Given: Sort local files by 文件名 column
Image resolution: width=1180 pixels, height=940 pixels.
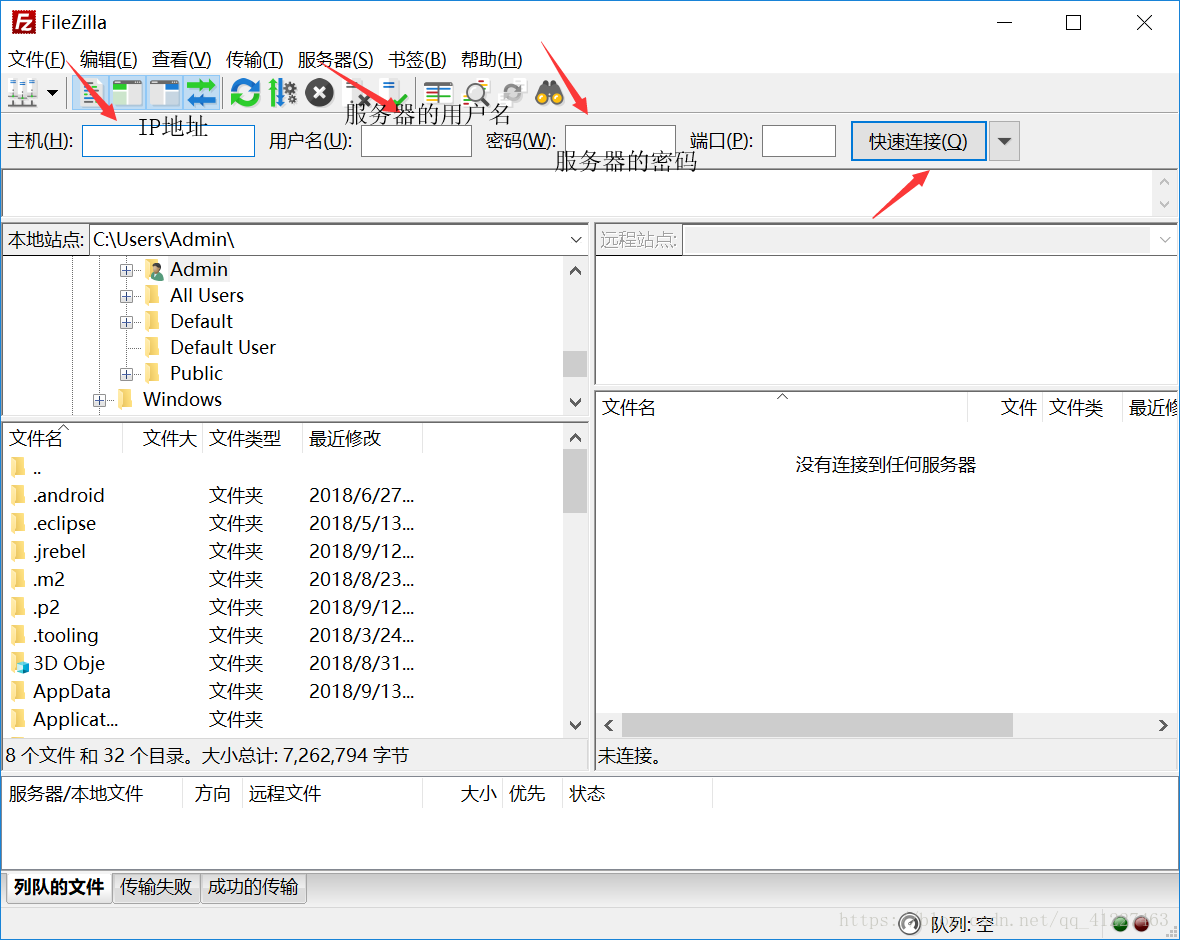Looking at the screenshot, I should [x=63, y=439].
